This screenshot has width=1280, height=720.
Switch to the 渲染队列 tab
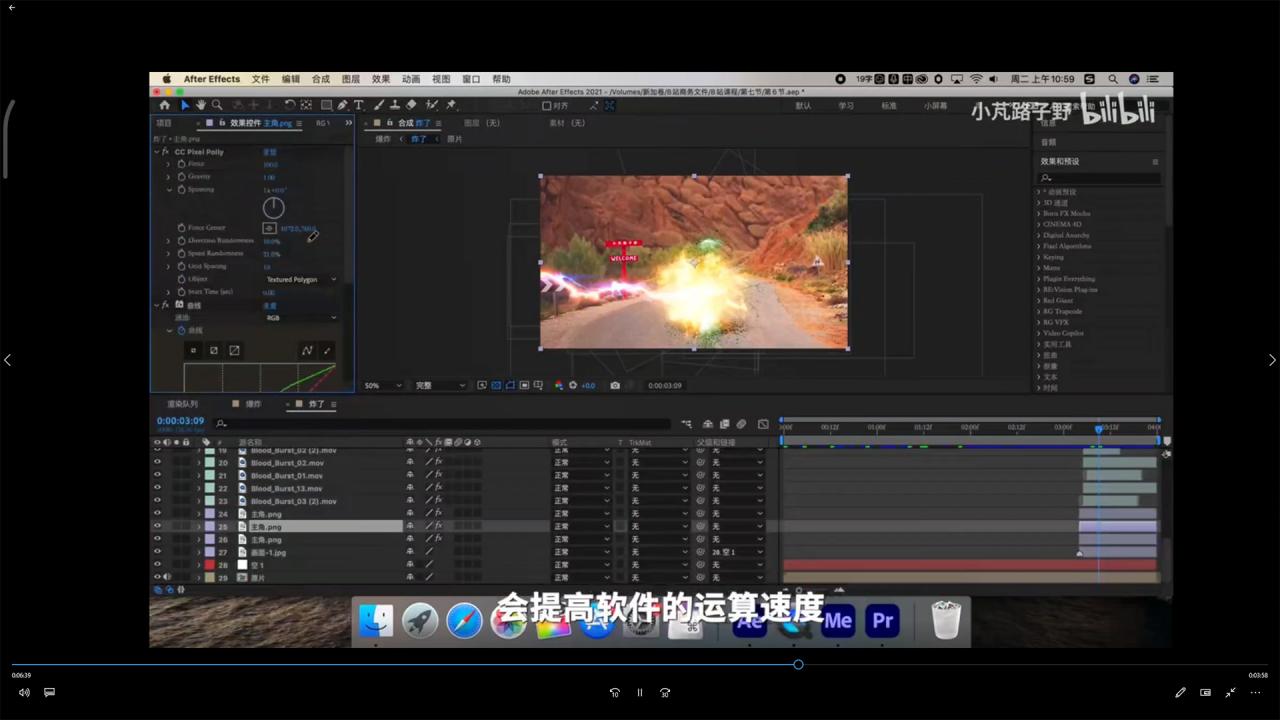[x=182, y=404]
